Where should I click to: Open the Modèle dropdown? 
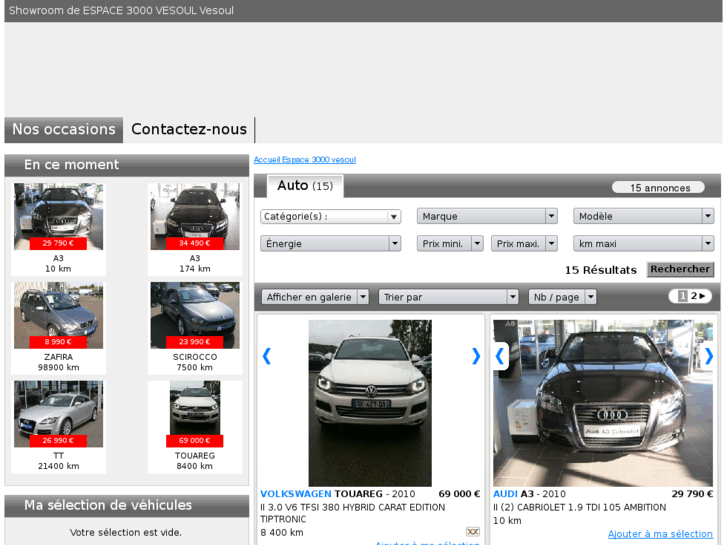(643, 216)
